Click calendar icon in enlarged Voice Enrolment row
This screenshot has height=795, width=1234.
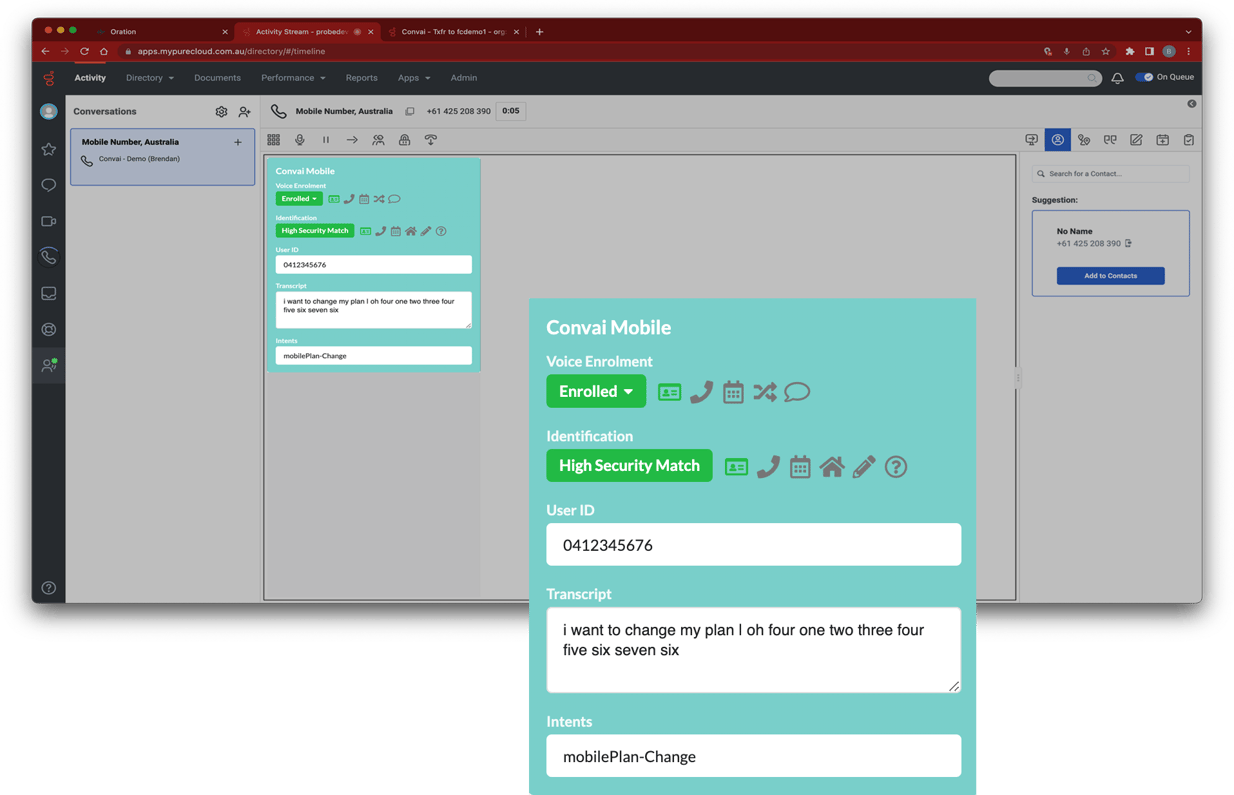click(733, 392)
